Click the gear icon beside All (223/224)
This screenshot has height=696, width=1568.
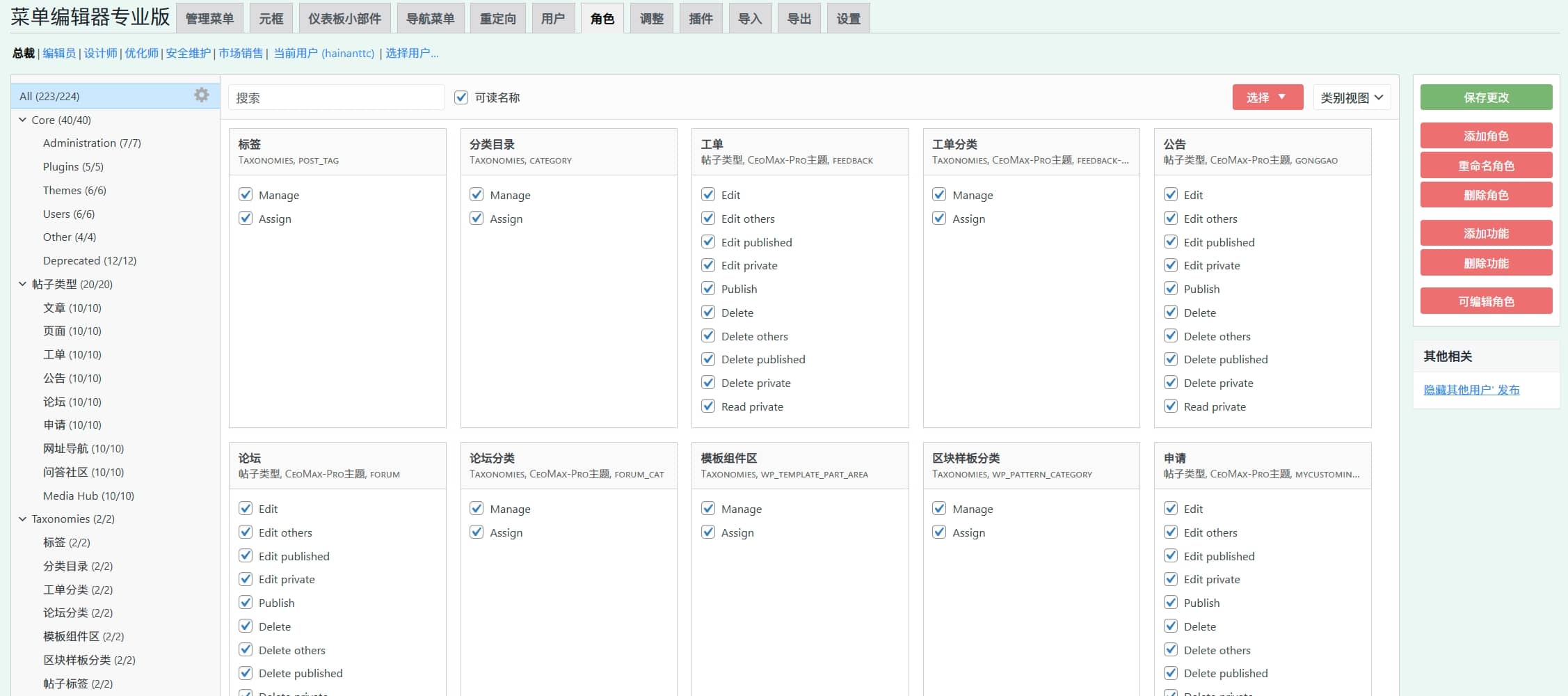click(201, 95)
